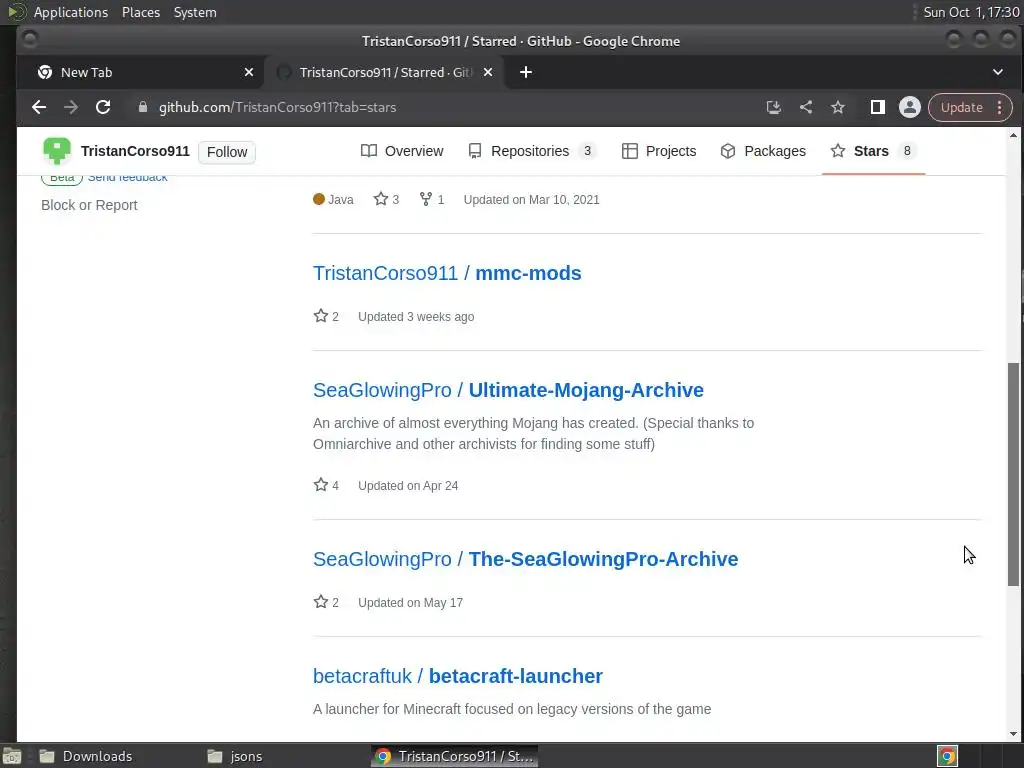
Task: Open the Overview tab
Action: [x=402, y=152]
